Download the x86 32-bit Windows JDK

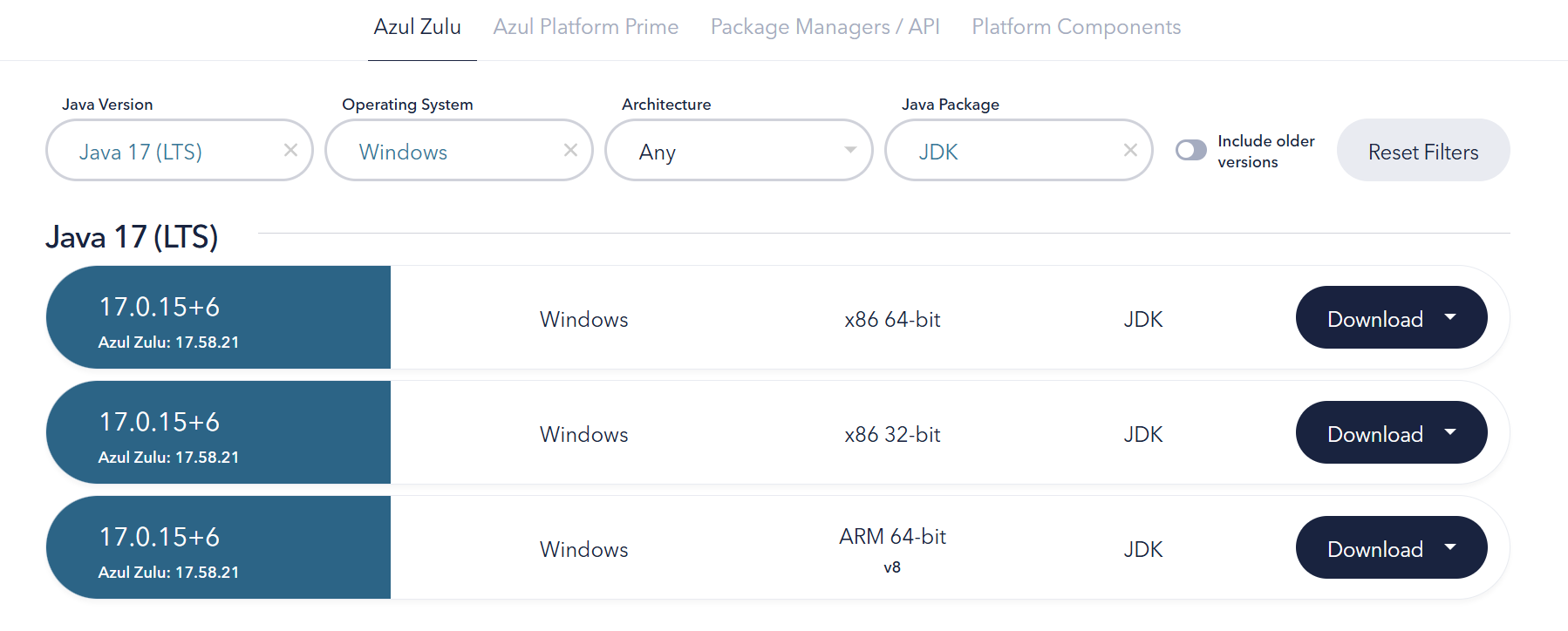[x=1374, y=434]
